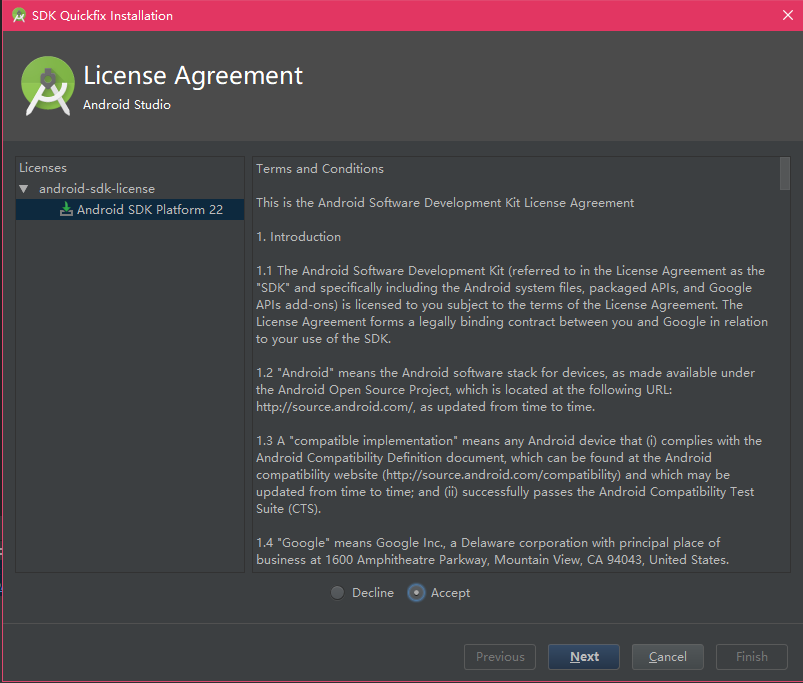The height and width of the screenshot is (683, 803).
Task: Click the Accept label text
Action: pyautogui.click(x=450, y=593)
